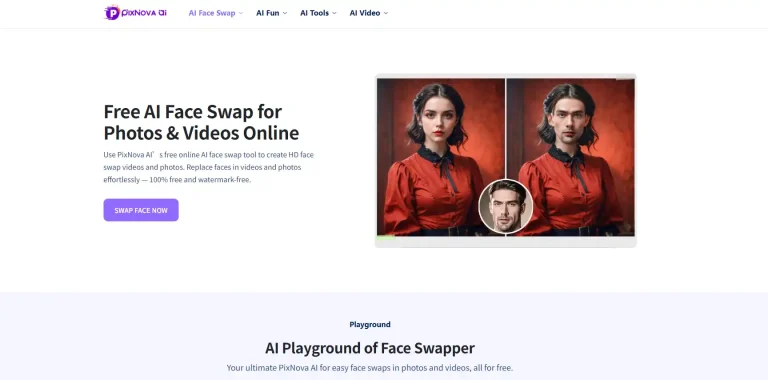Click the 'Your ultimate PixNova AI' subtitle text
This screenshot has width=768, height=380.
[370, 368]
